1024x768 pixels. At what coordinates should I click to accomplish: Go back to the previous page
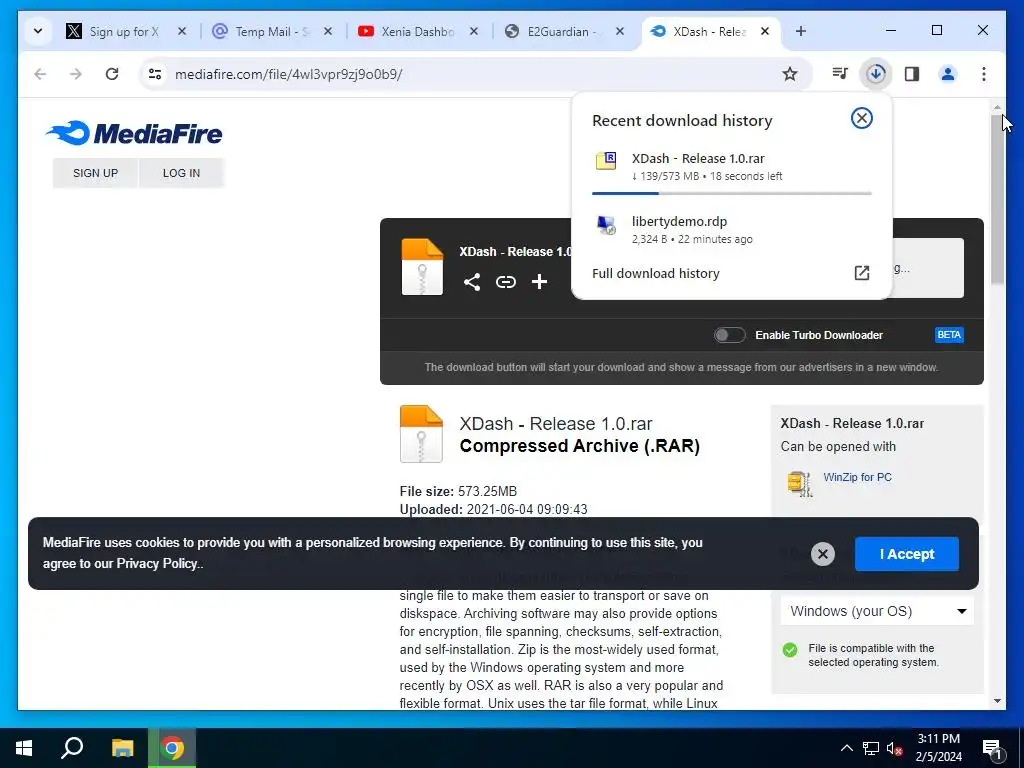[x=40, y=74]
